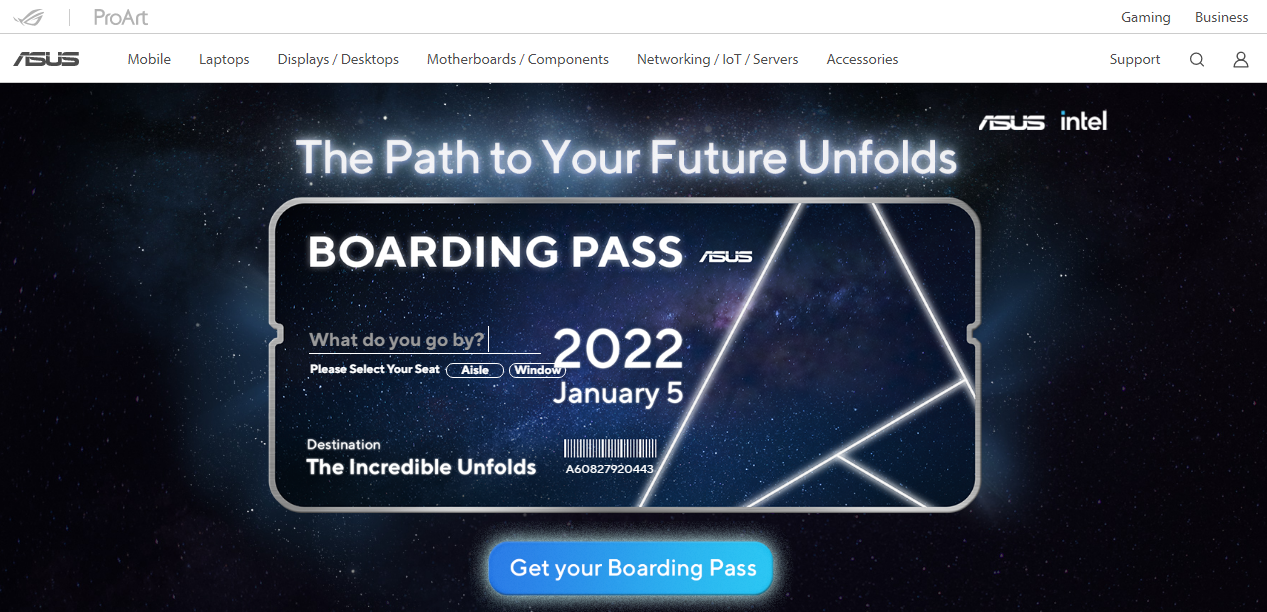Screen dimensions: 1267x612
Task: Expand the Mobile menu
Action: pos(149,59)
